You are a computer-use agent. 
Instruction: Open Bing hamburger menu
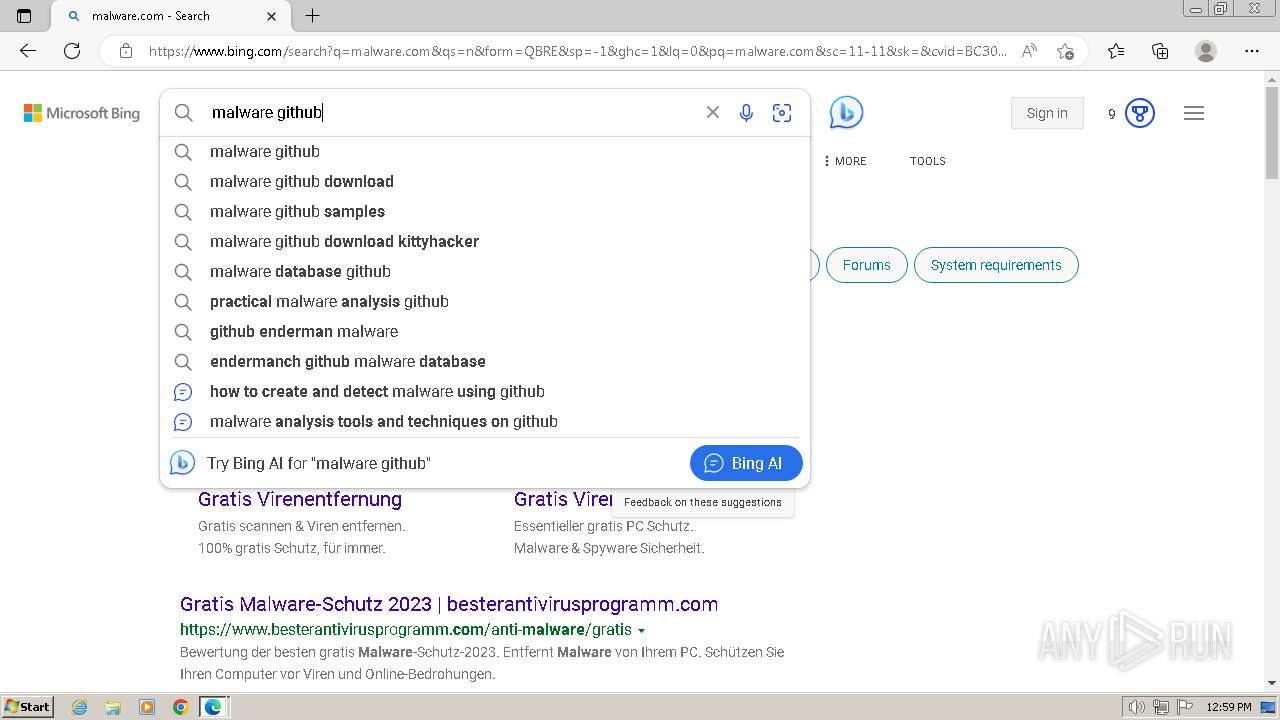pyautogui.click(x=1194, y=113)
